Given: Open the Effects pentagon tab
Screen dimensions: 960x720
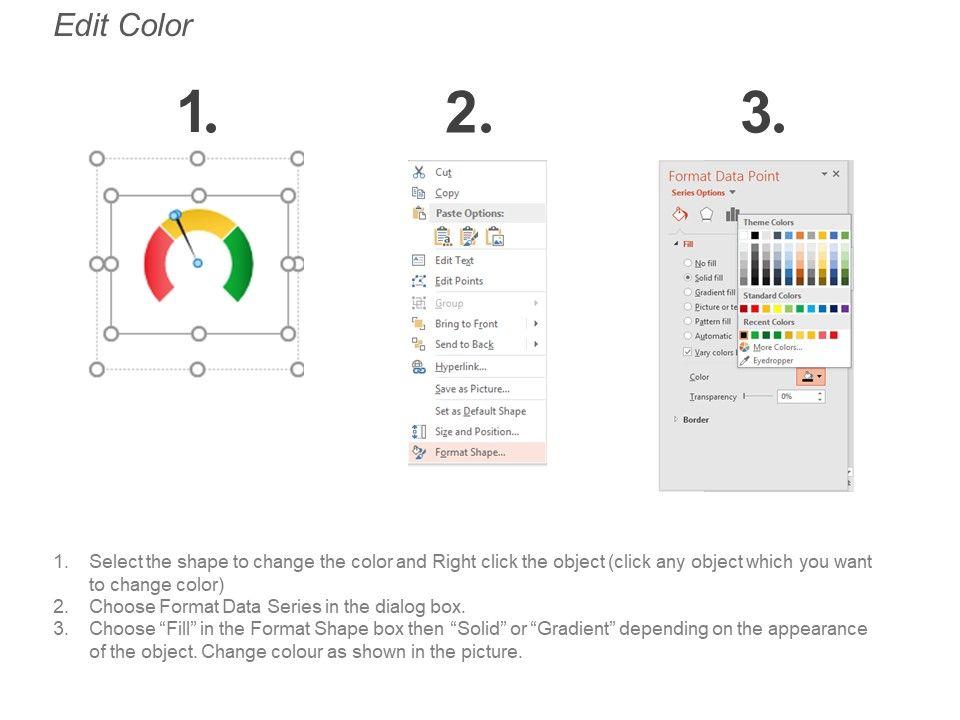Looking at the screenshot, I should (x=706, y=213).
